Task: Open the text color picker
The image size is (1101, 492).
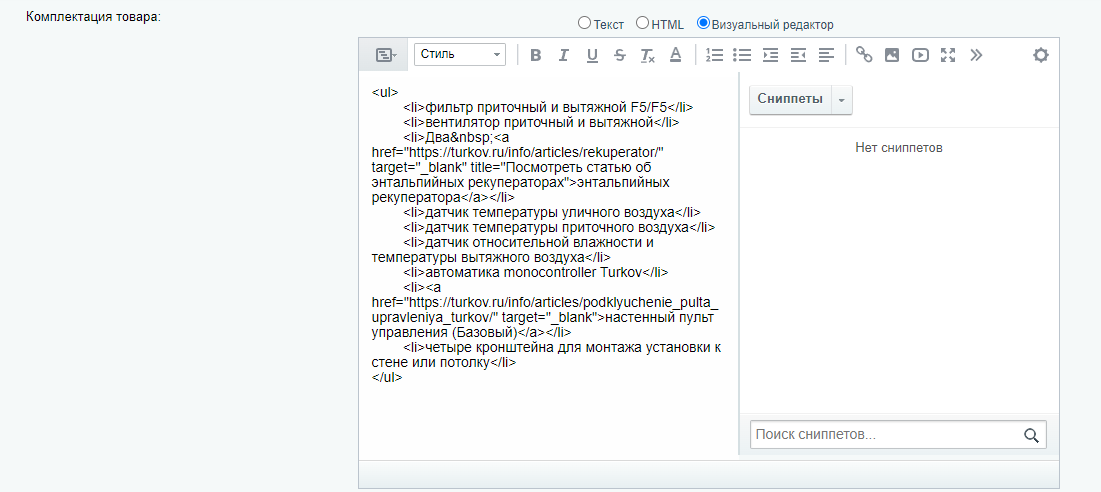Action: [x=675, y=55]
